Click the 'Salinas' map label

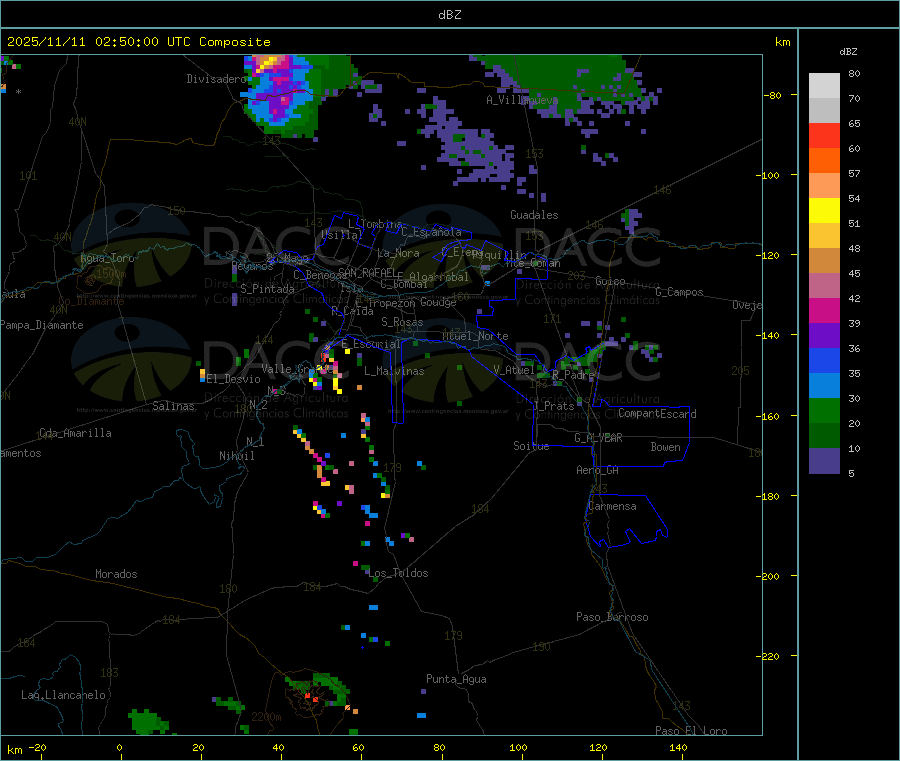click(x=173, y=406)
